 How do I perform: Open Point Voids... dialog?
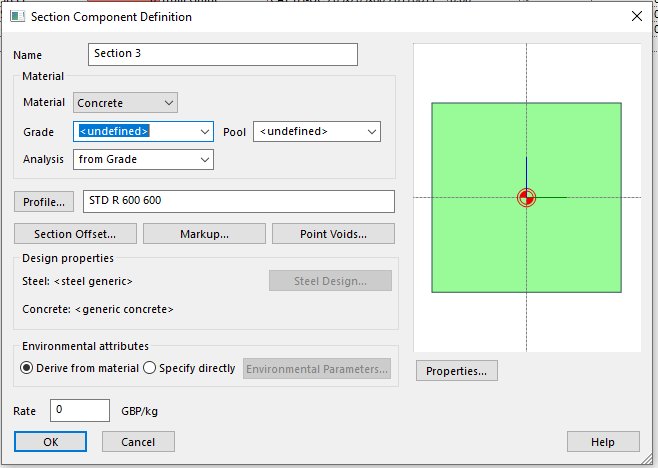pos(333,234)
